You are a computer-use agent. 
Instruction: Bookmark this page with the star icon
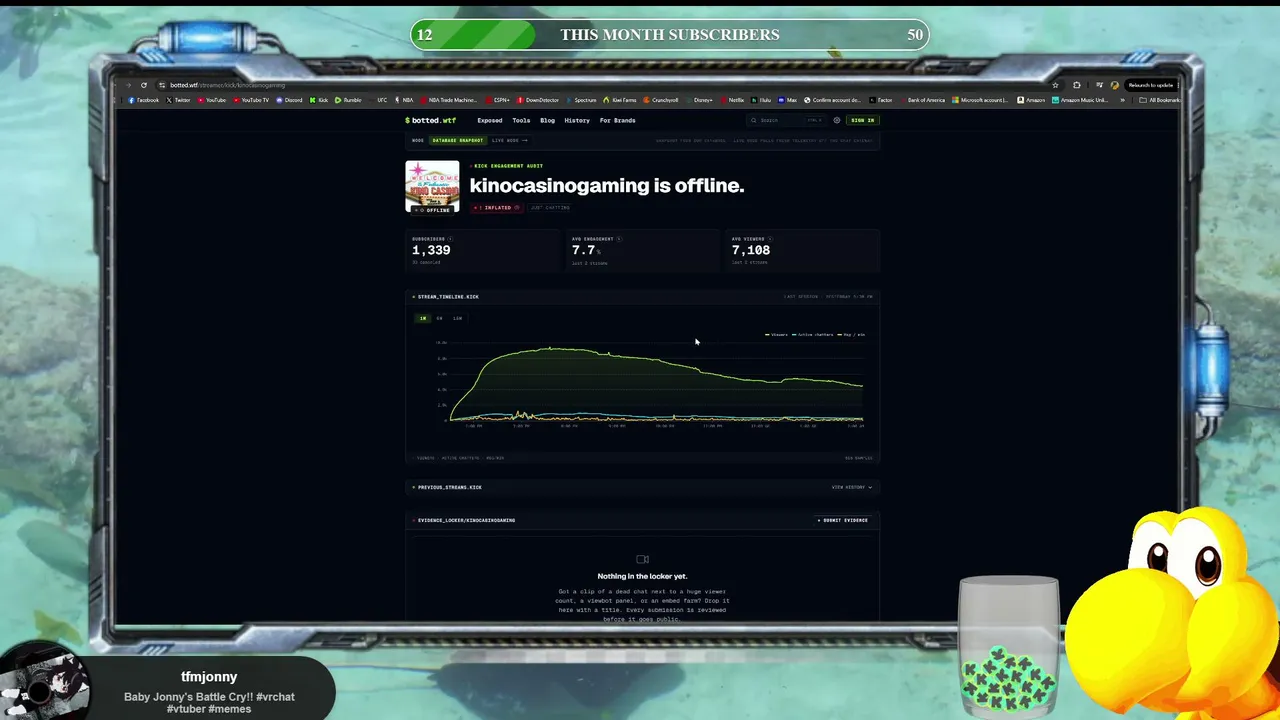coord(1055,85)
